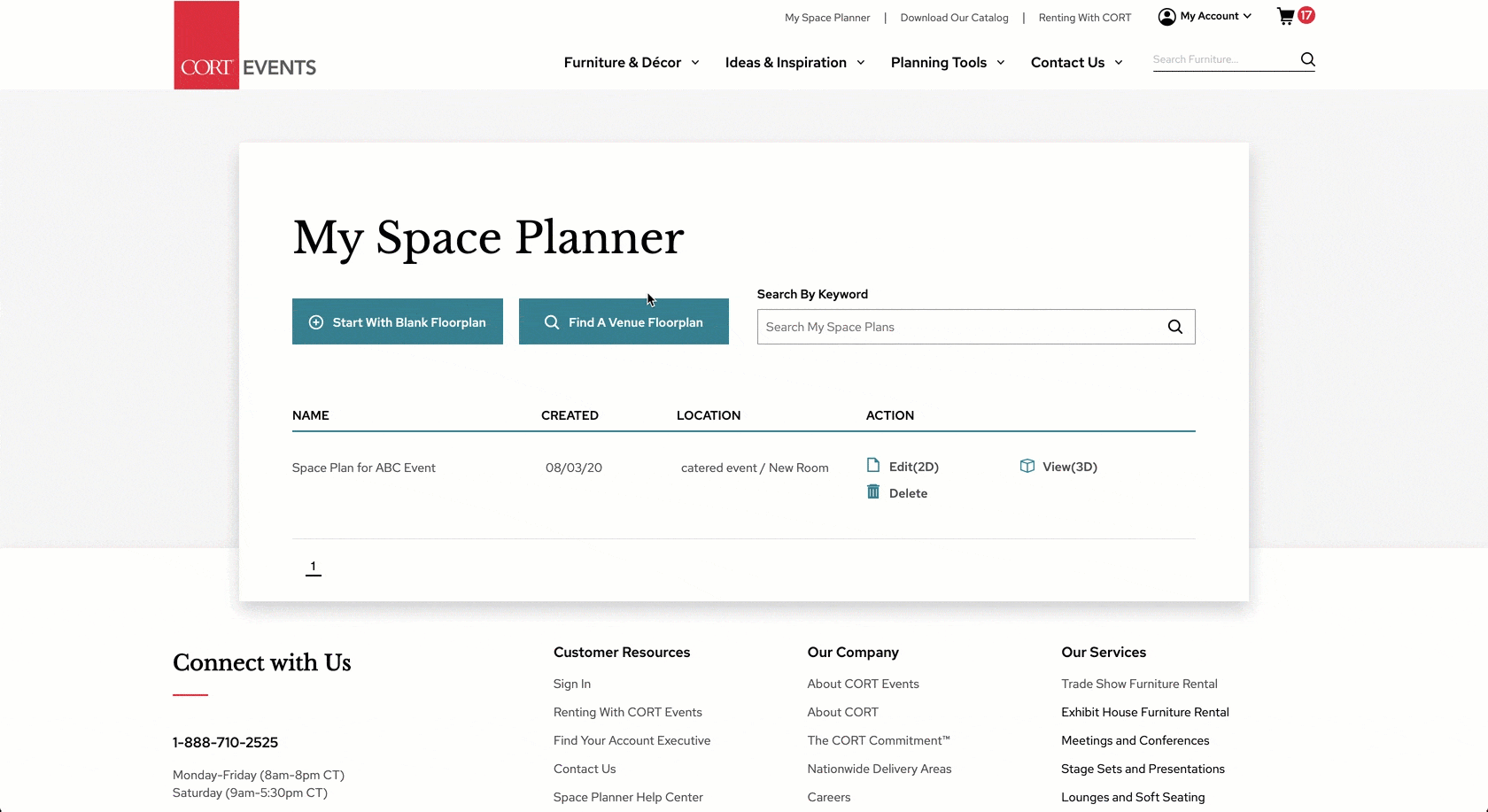Open the shopping cart icon

pos(1285,16)
